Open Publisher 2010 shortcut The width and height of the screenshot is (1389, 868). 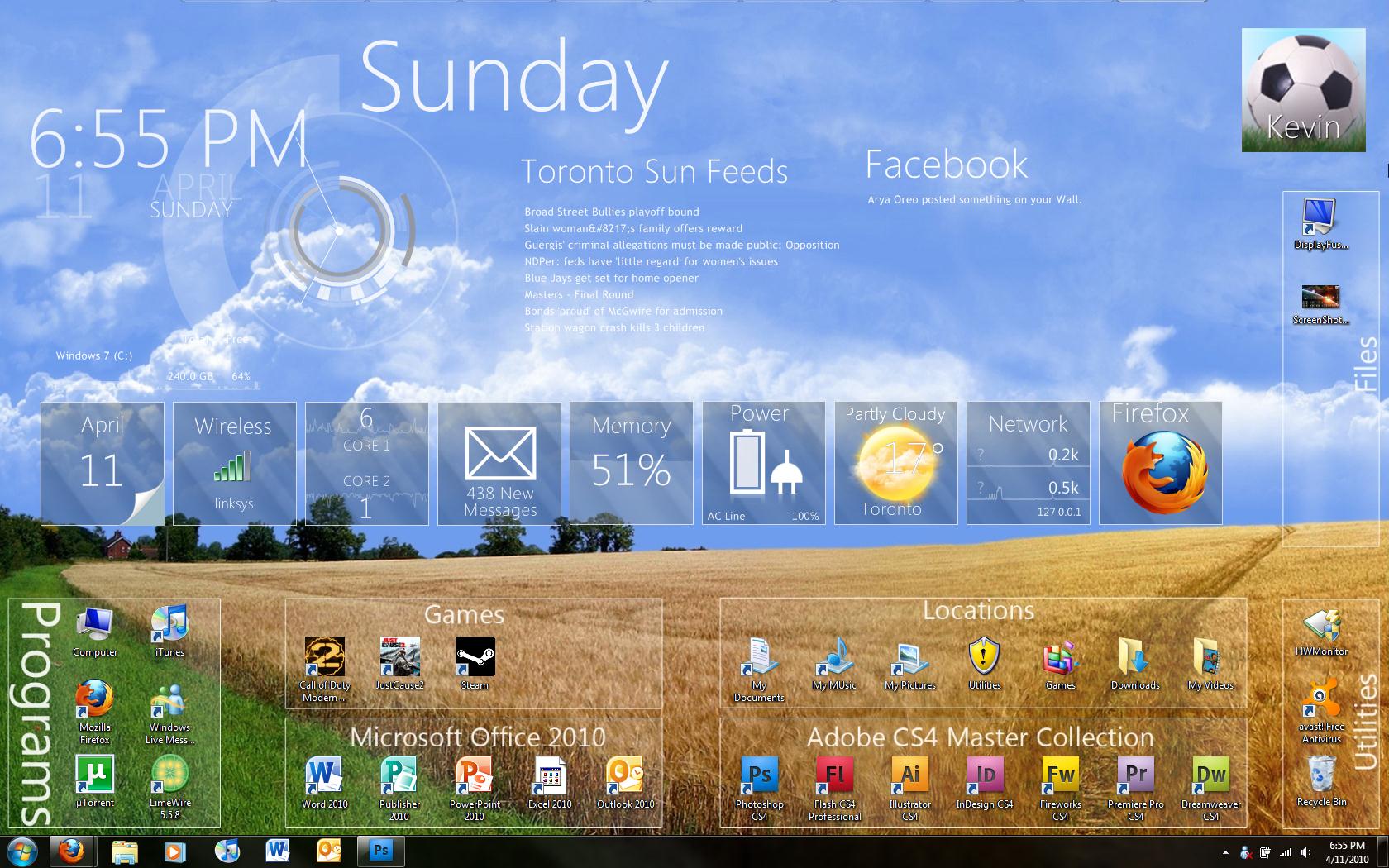click(399, 789)
